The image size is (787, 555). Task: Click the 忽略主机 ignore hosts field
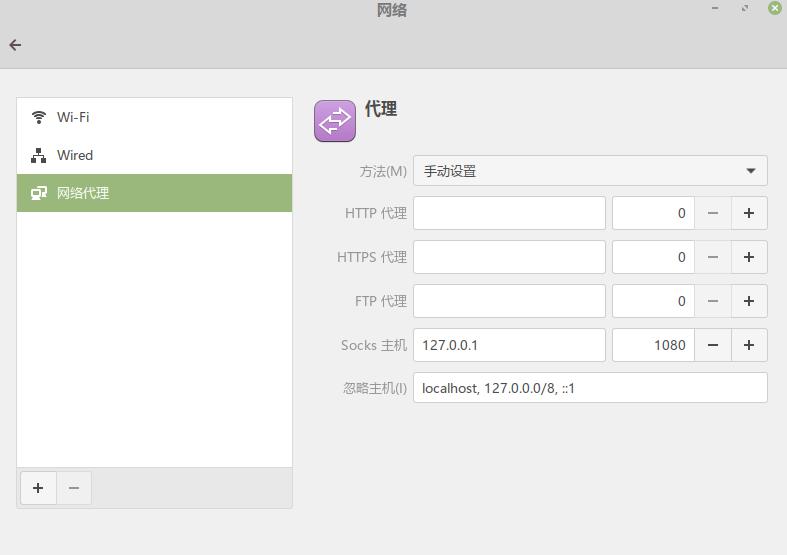(590, 388)
